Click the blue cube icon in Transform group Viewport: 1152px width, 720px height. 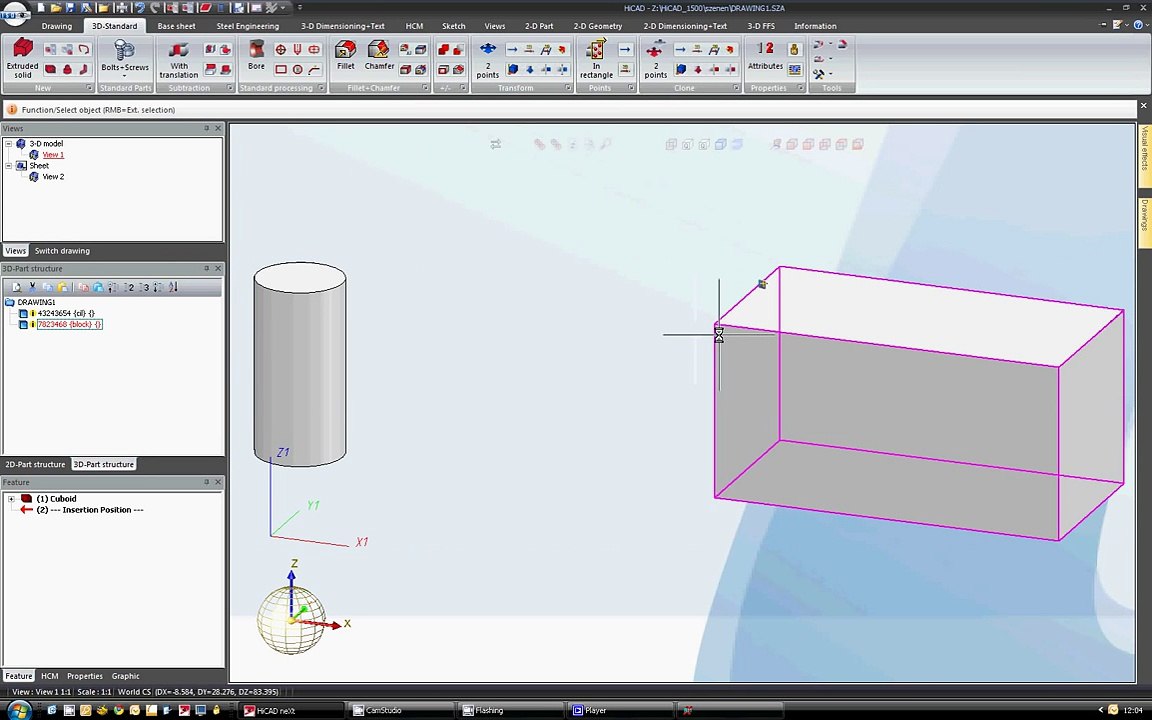coord(512,70)
